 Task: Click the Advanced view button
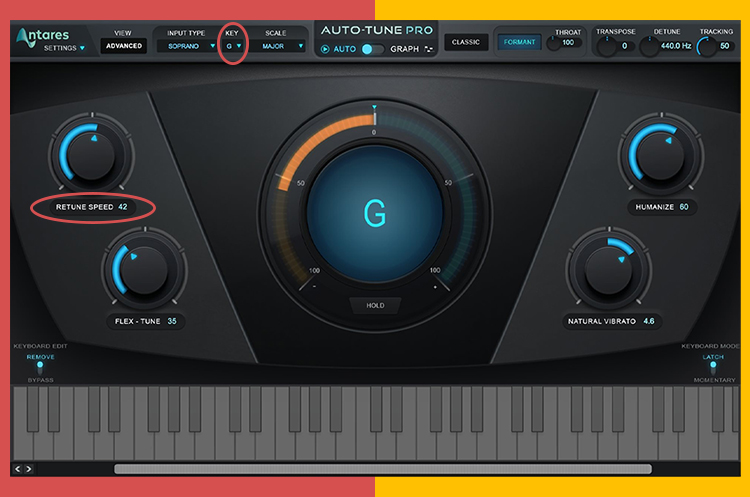coord(124,46)
